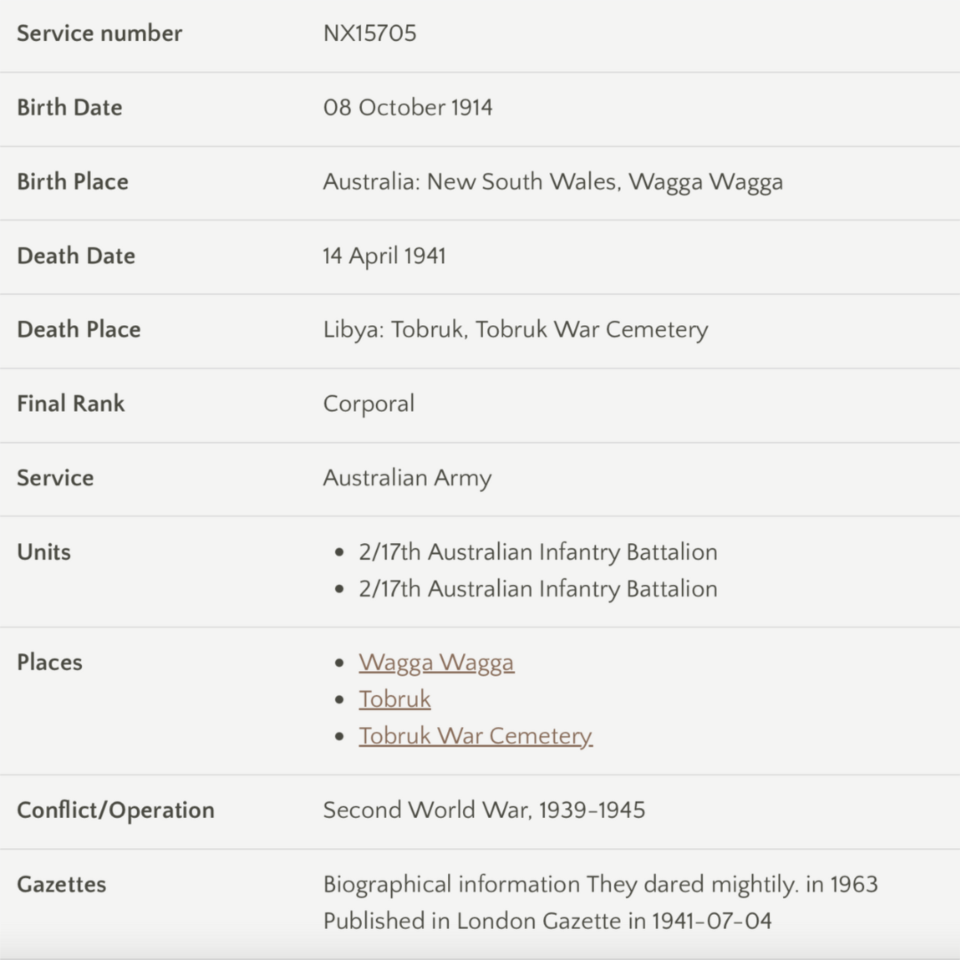
Task: Select the death date 14 April 1941
Action: (384, 256)
